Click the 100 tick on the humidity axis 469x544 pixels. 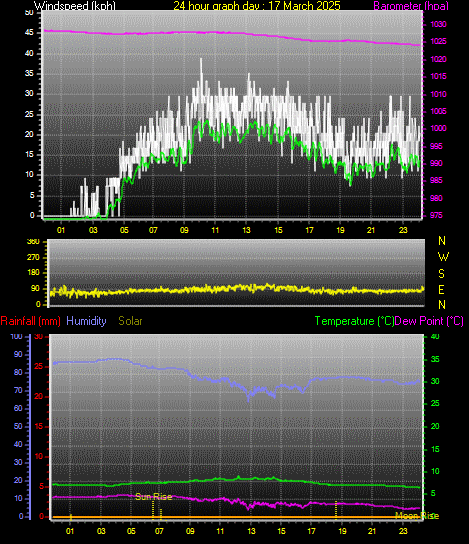coord(16,337)
